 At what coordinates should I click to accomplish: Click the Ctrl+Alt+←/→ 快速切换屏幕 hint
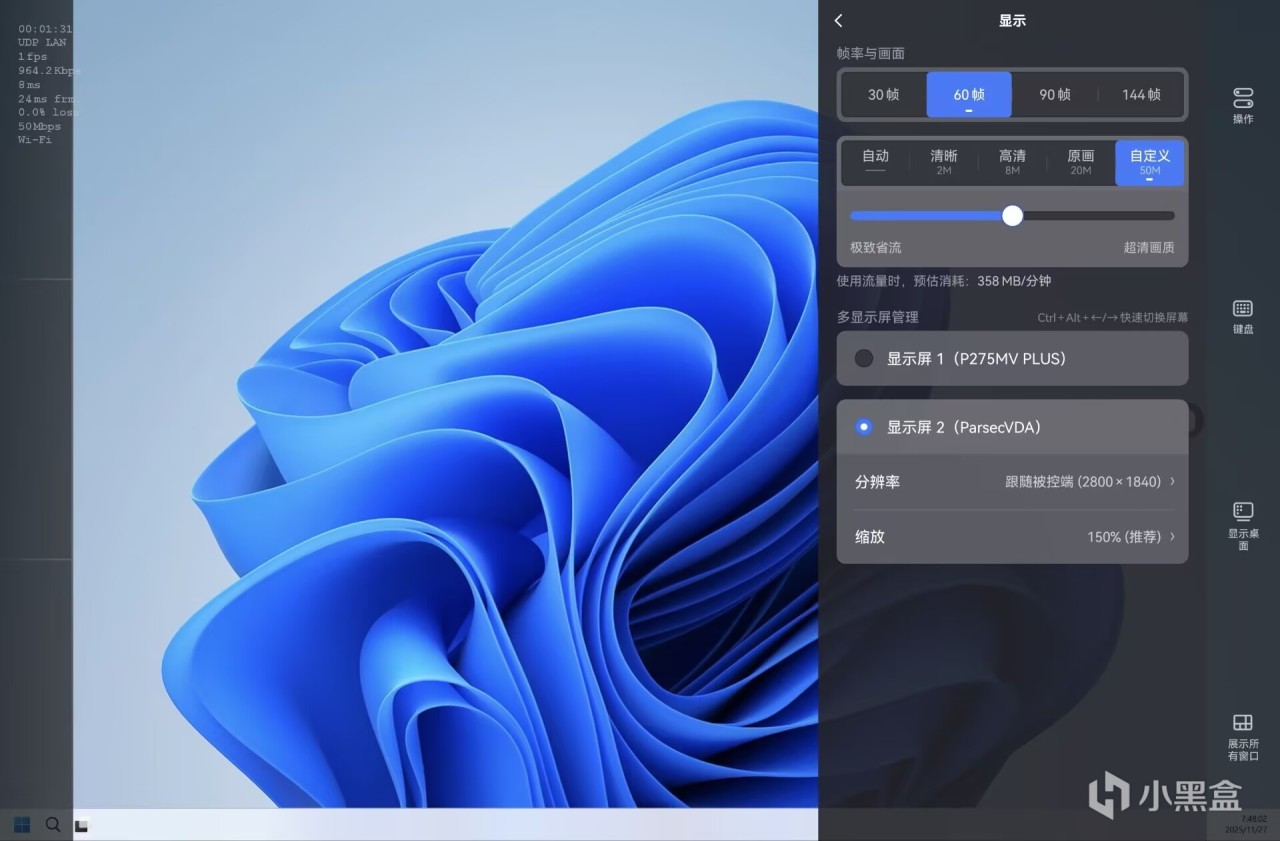[1112, 318]
